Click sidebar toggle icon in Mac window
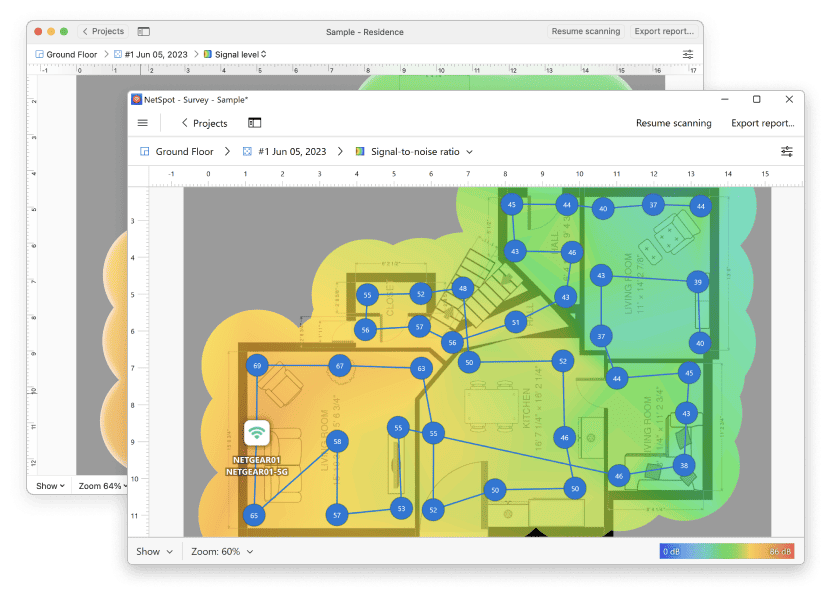Viewport: 830px width, 597px height. click(x=144, y=32)
